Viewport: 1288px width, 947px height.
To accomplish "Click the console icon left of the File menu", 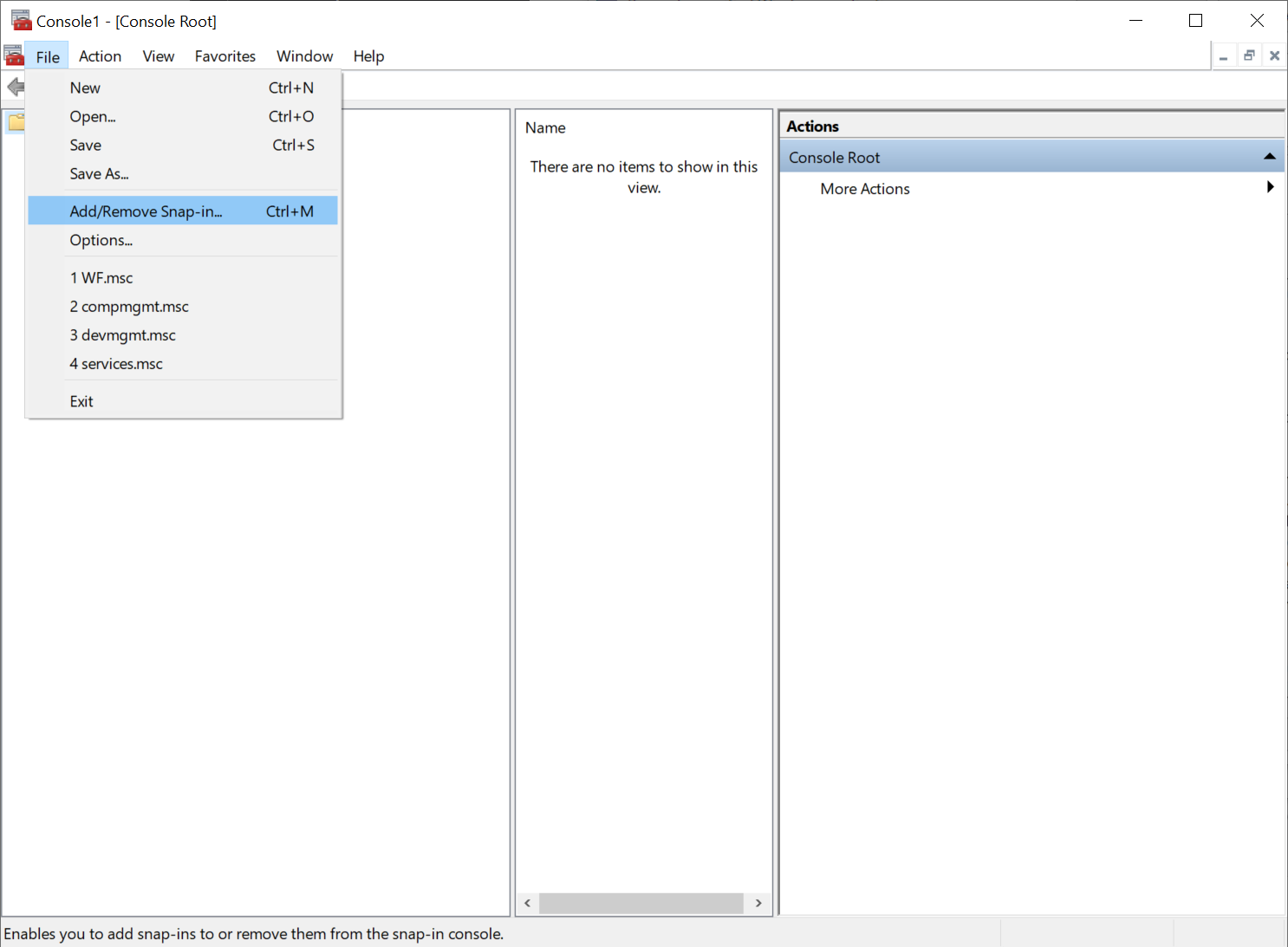I will pos(13,55).
